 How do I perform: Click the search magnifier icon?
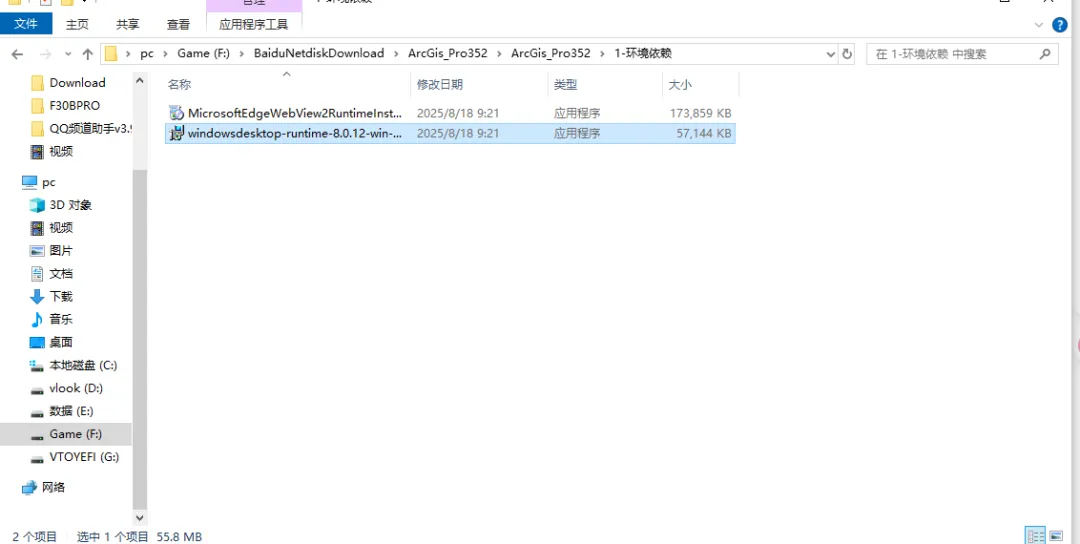pyautogui.click(x=1045, y=54)
